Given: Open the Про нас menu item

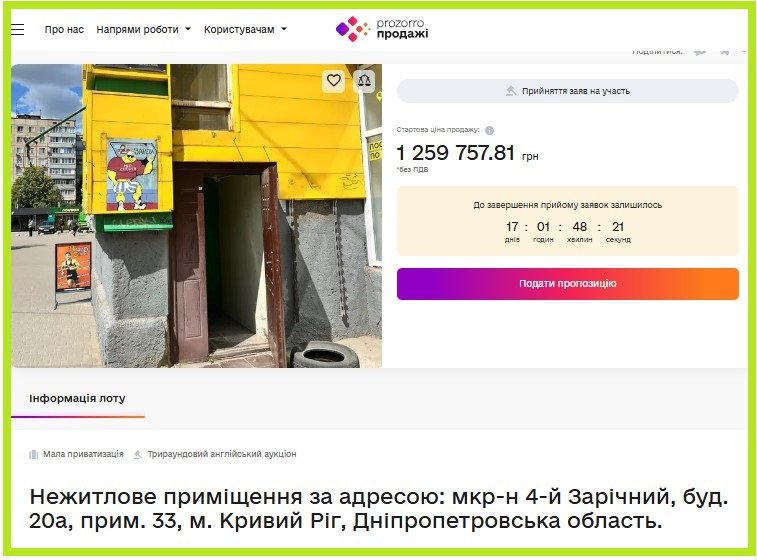Looking at the screenshot, I should point(64,29).
